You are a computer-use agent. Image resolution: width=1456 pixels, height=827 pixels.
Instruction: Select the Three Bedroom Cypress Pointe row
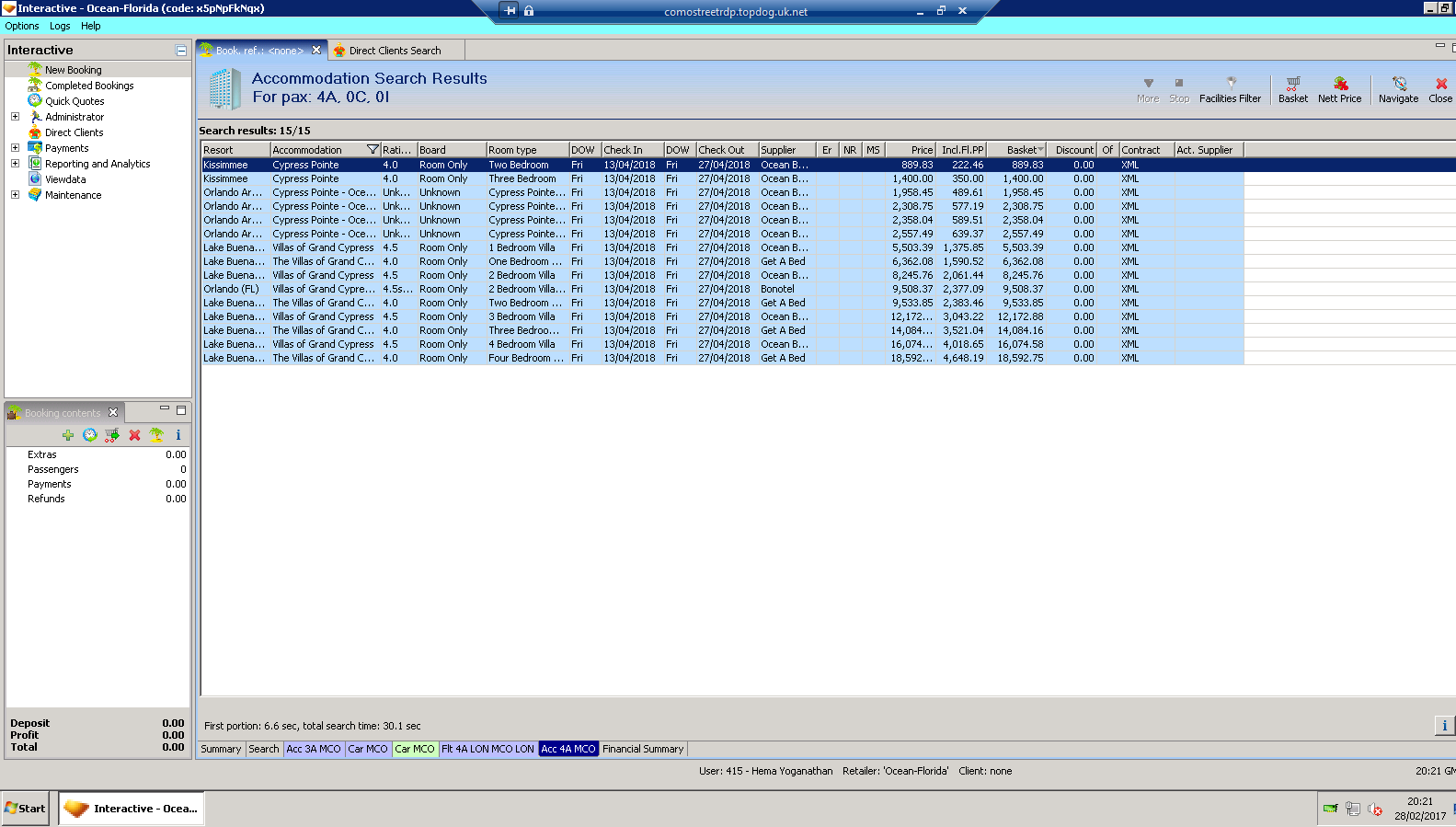coord(722,178)
